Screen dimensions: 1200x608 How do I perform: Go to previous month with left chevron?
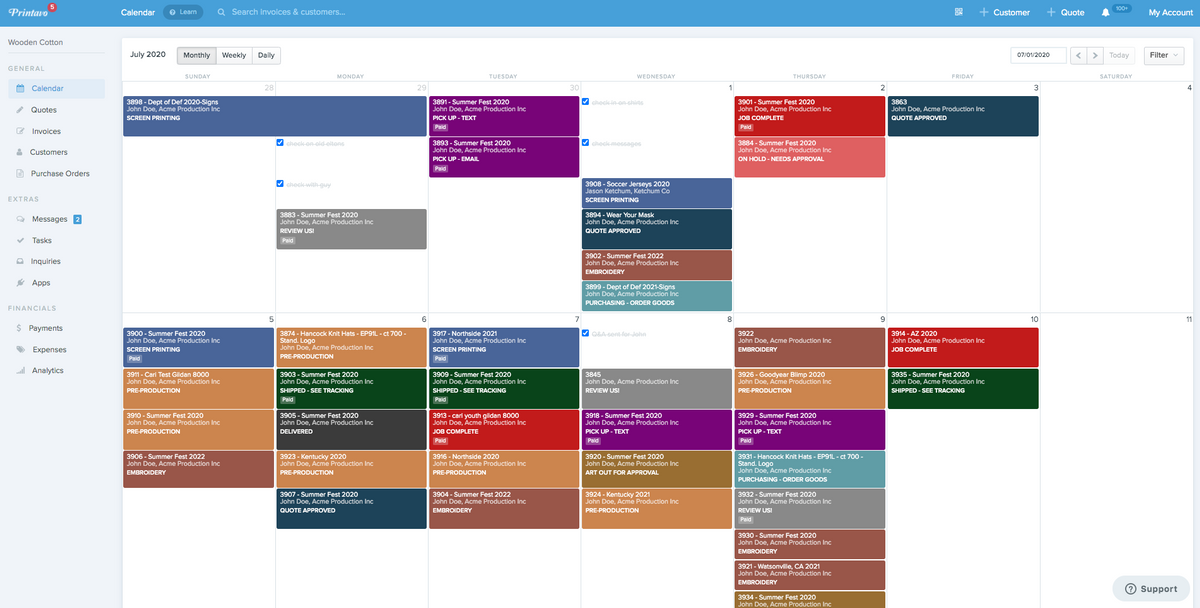pos(1078,56)
